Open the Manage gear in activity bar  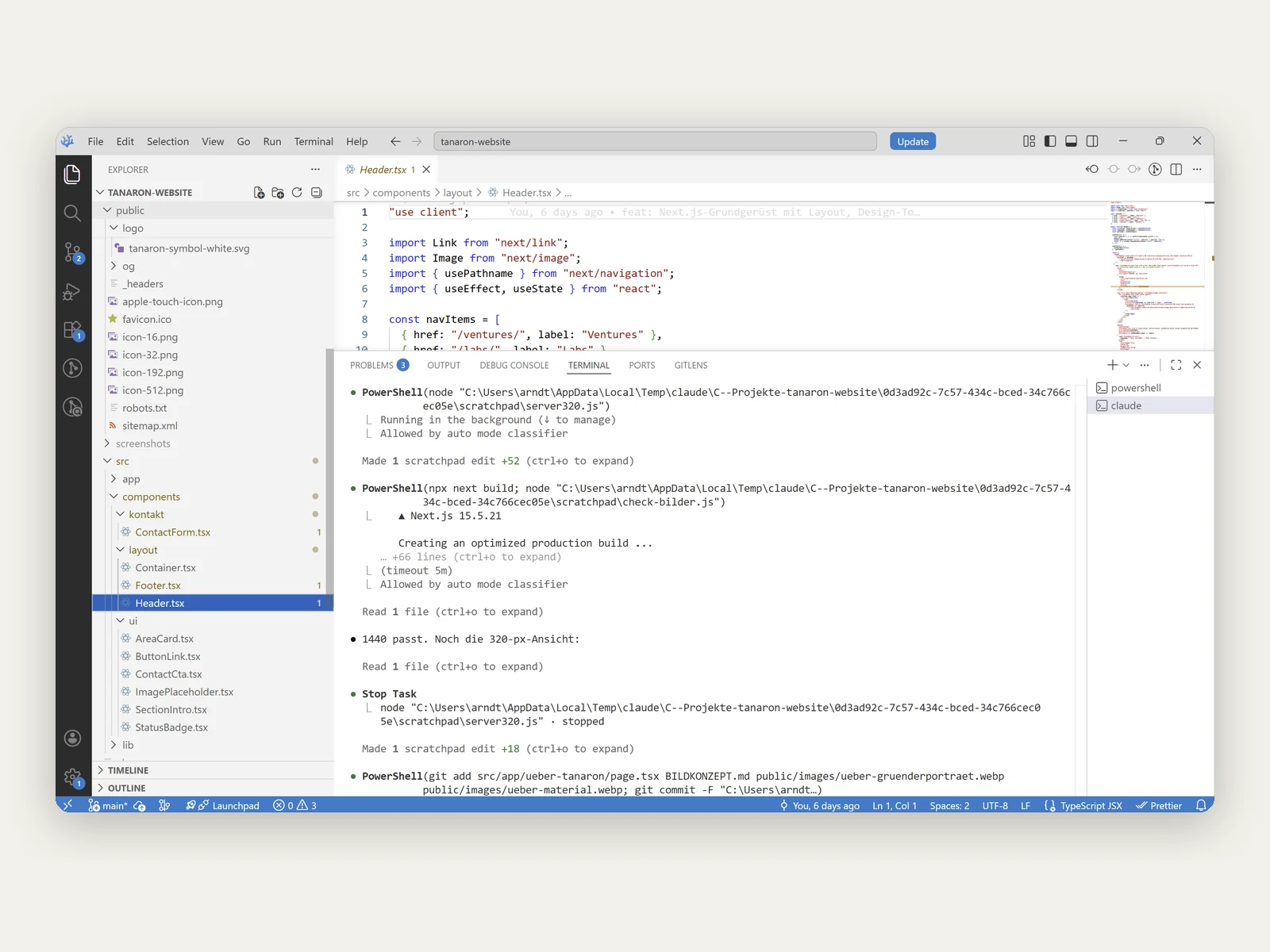pos(72,777)
